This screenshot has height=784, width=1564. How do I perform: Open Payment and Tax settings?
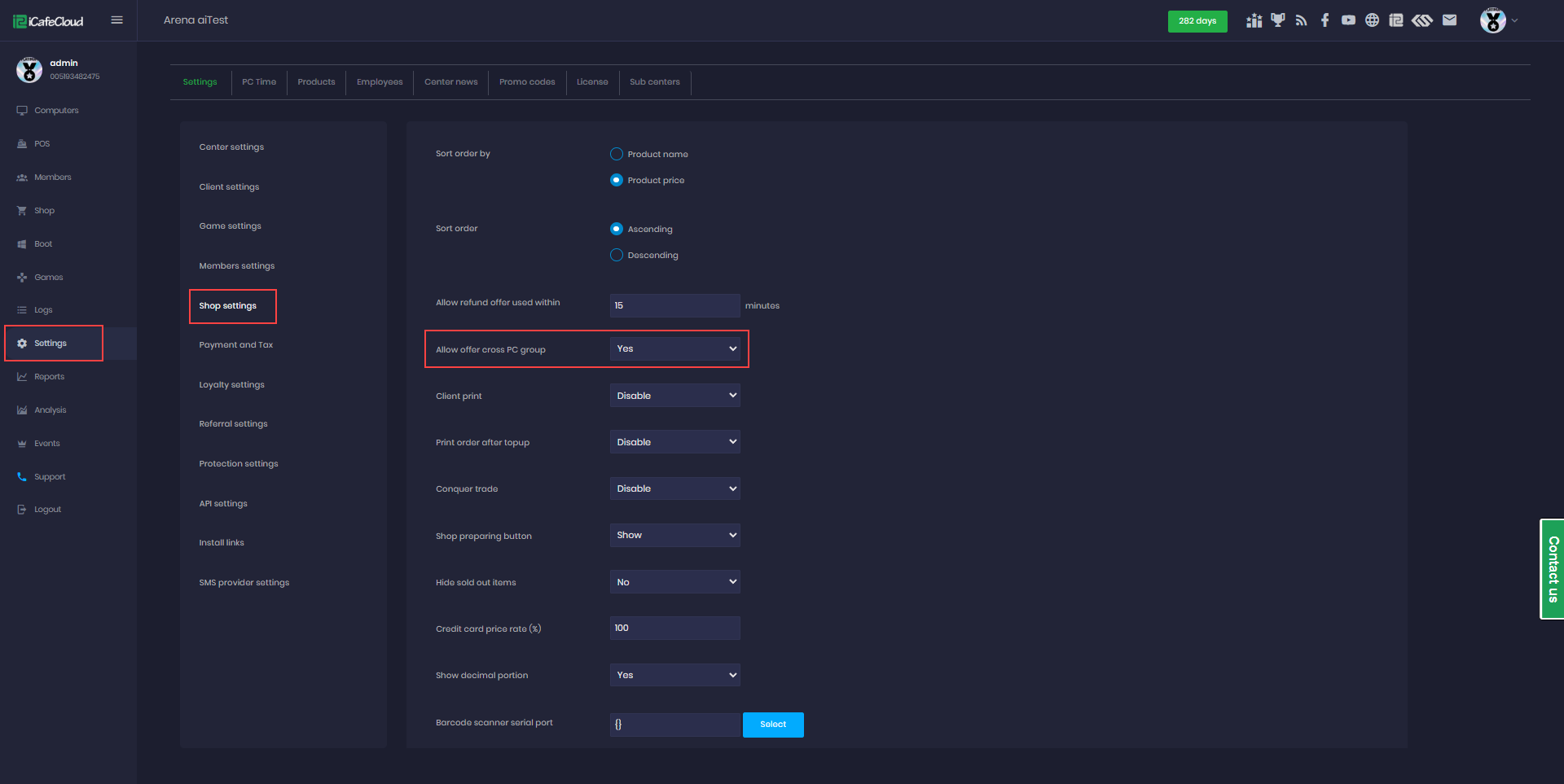(x=236, y=345)
